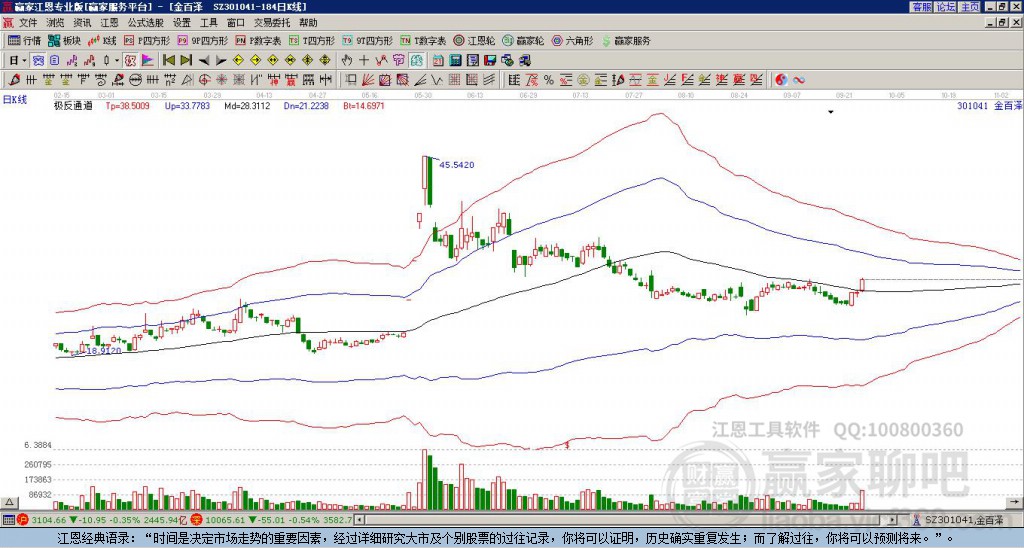Open the 赢家轮 wheel tool
The width and height of the screenshot is (1024, 548).
[x=523, y=40]
